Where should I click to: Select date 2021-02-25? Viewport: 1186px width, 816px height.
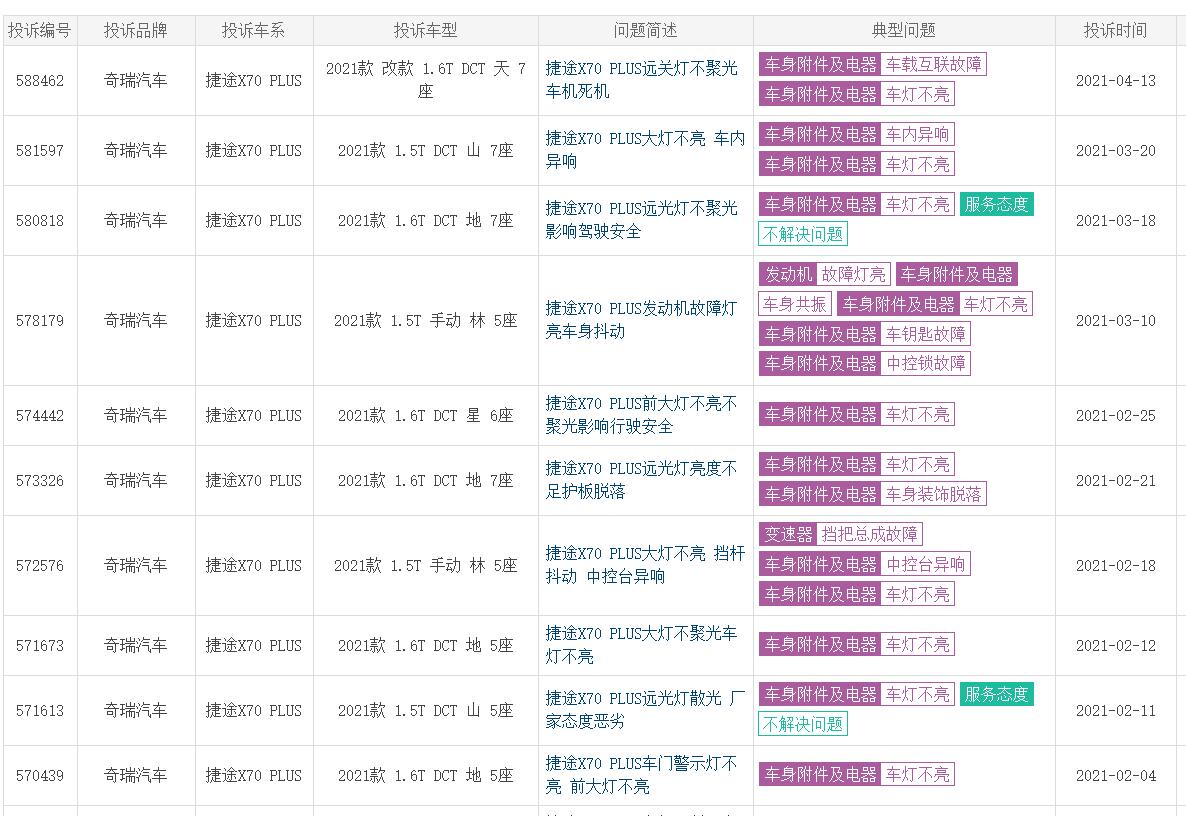coord(1116,416)
